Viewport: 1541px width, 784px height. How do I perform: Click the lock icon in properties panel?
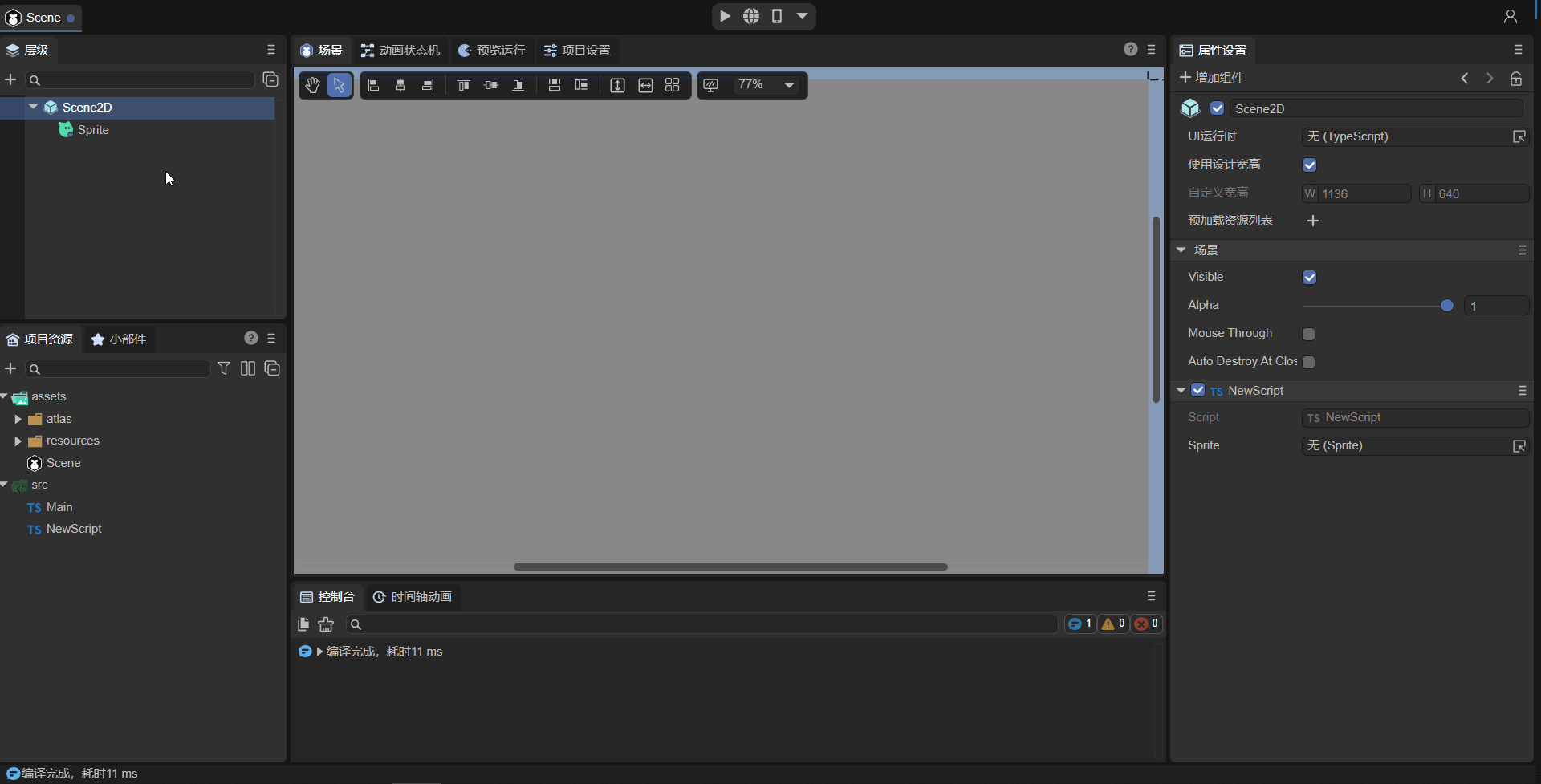(1516, 79)
